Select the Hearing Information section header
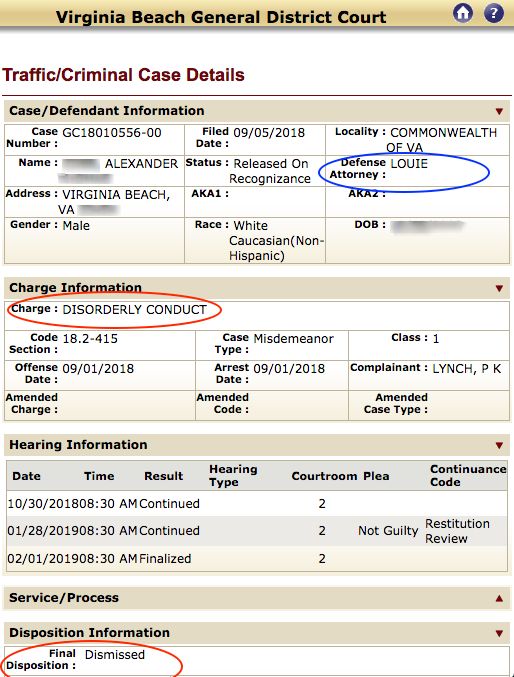 pos(257,445)
